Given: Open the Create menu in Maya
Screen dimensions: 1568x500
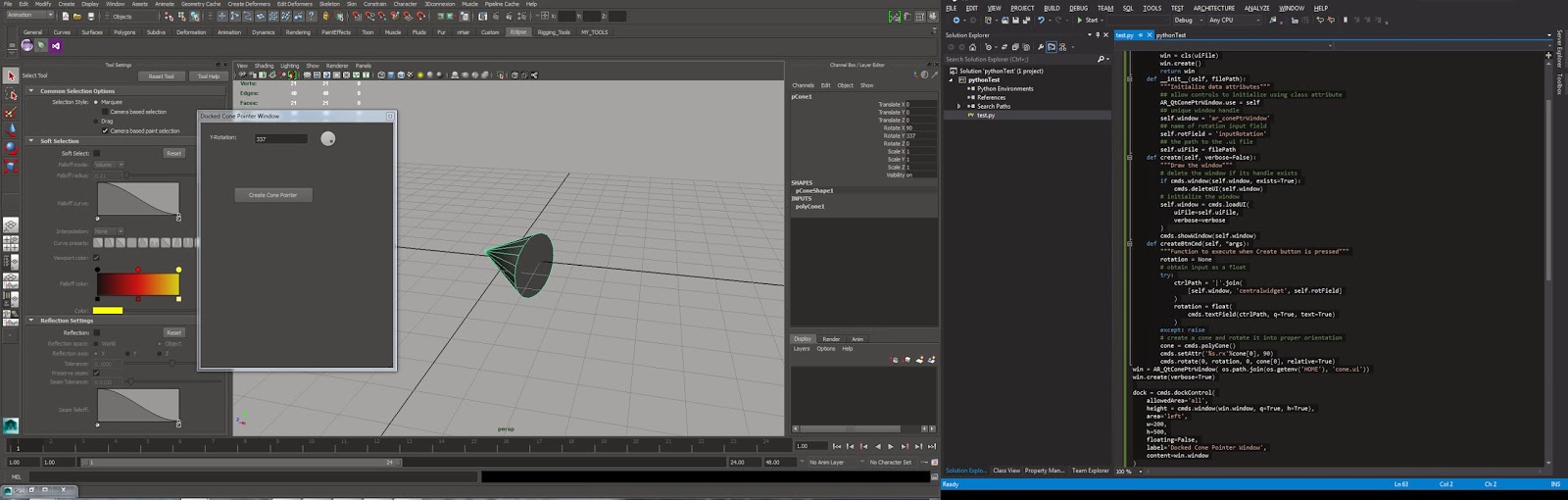Looking at the screenshot, I should [66, 4].
